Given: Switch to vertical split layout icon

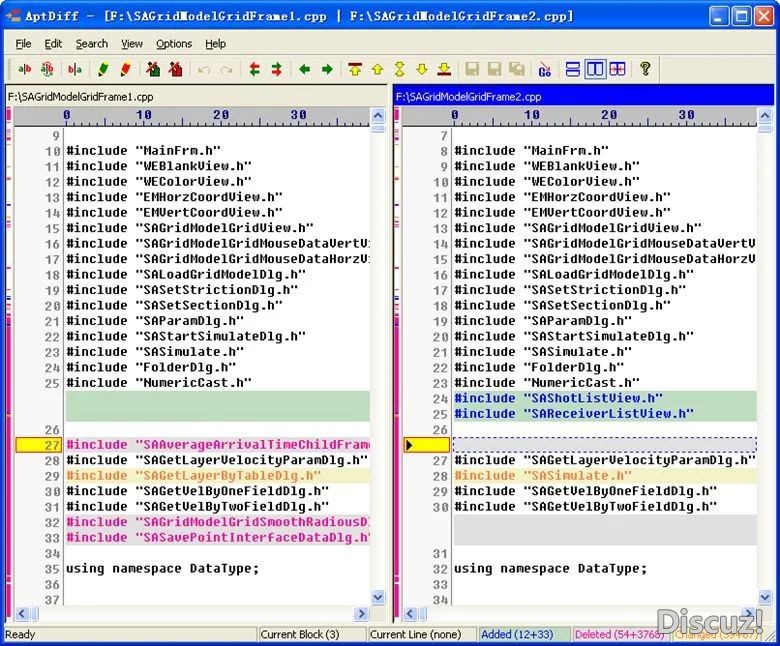Looking at the screenshot, I should click(x=595, y=69).
